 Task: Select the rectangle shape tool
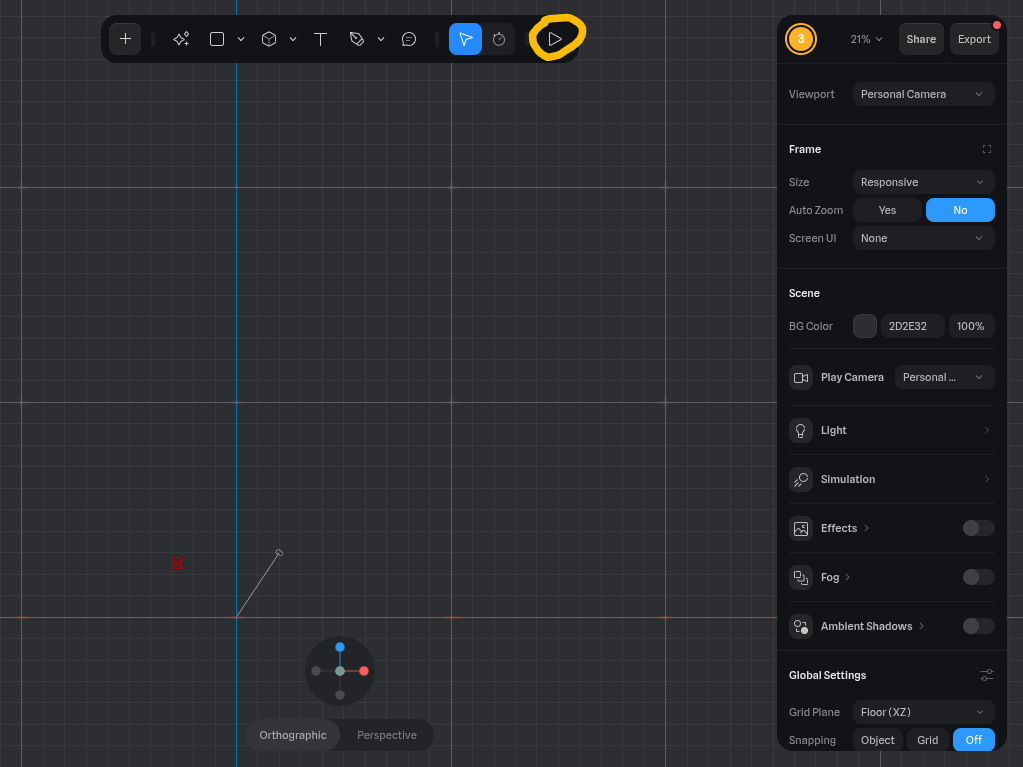point(217,39)
